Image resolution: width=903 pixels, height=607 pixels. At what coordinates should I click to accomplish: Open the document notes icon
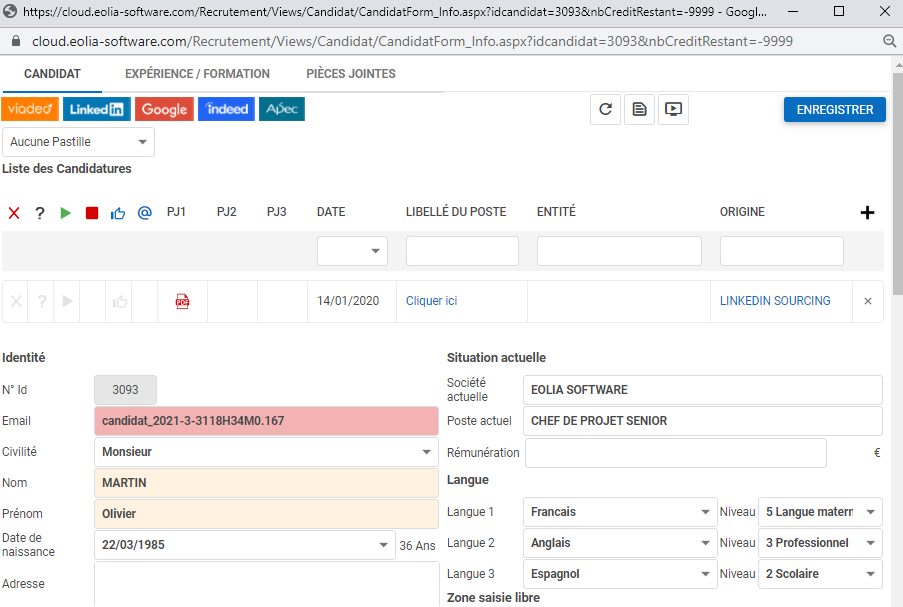[640, 110]
